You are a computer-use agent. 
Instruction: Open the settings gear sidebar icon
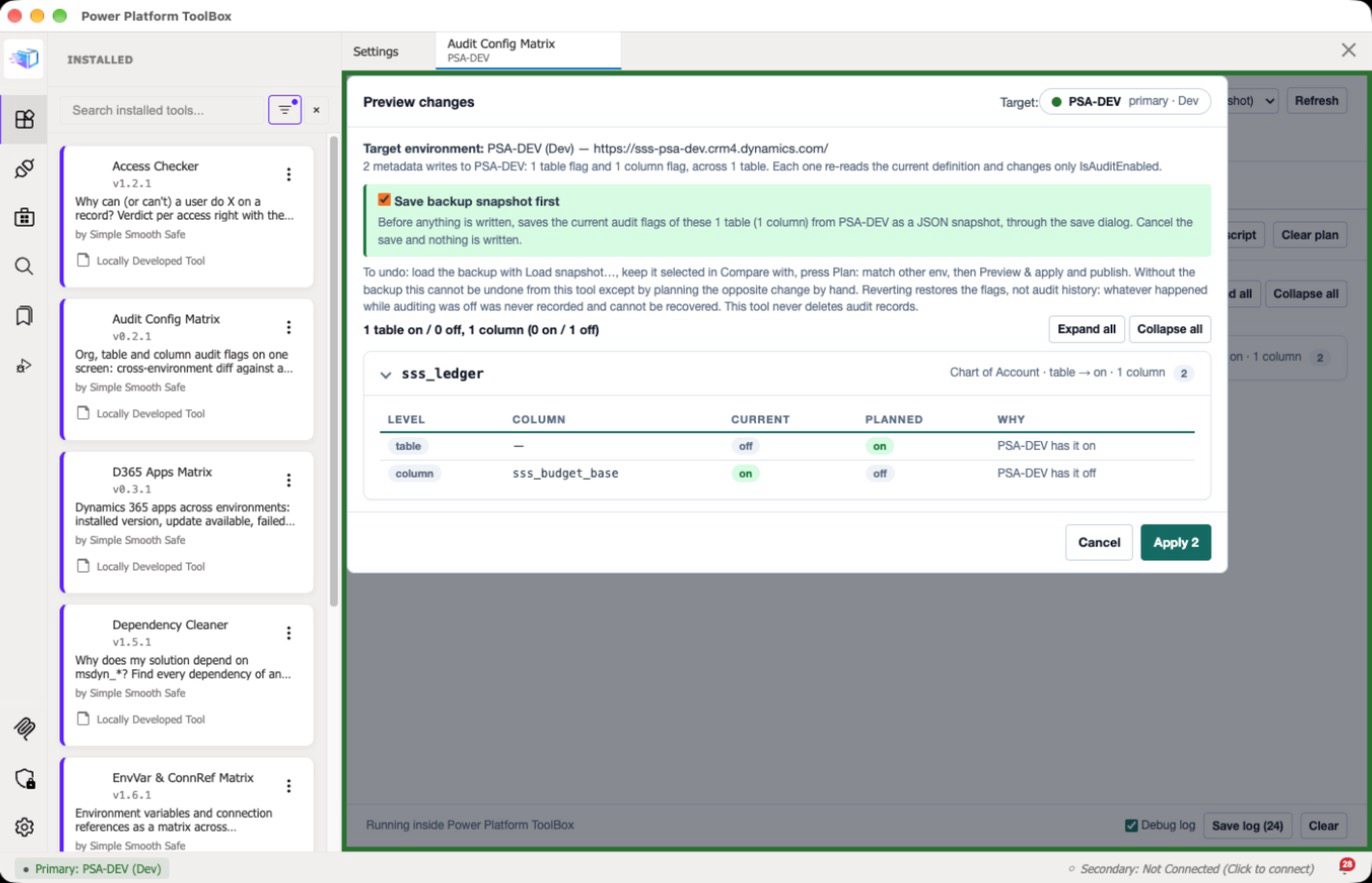click(x=24, y=827)
